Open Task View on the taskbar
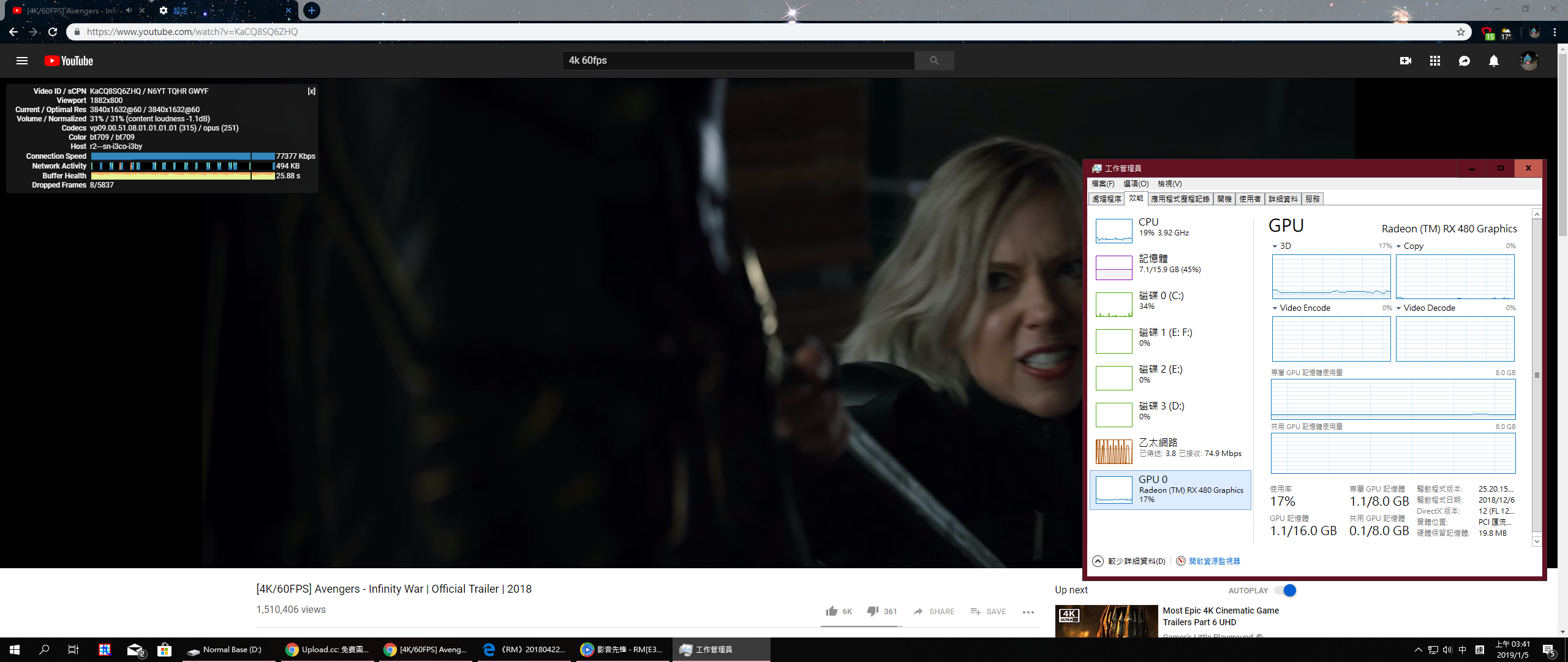The height and width of the screenshot is (662, 1568). point(73,650)
